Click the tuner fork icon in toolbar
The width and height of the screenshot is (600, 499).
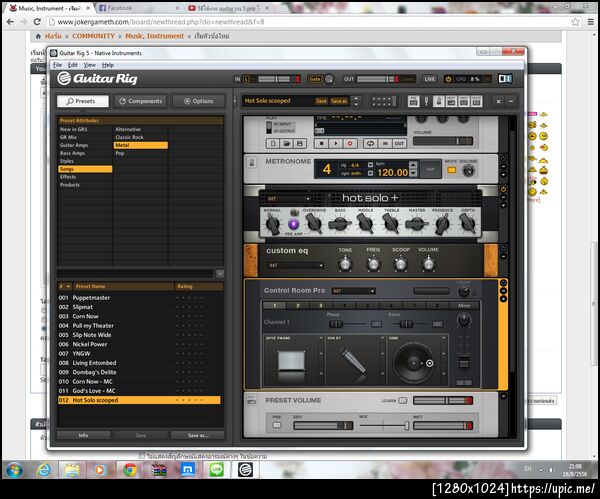tap(426, 101)
